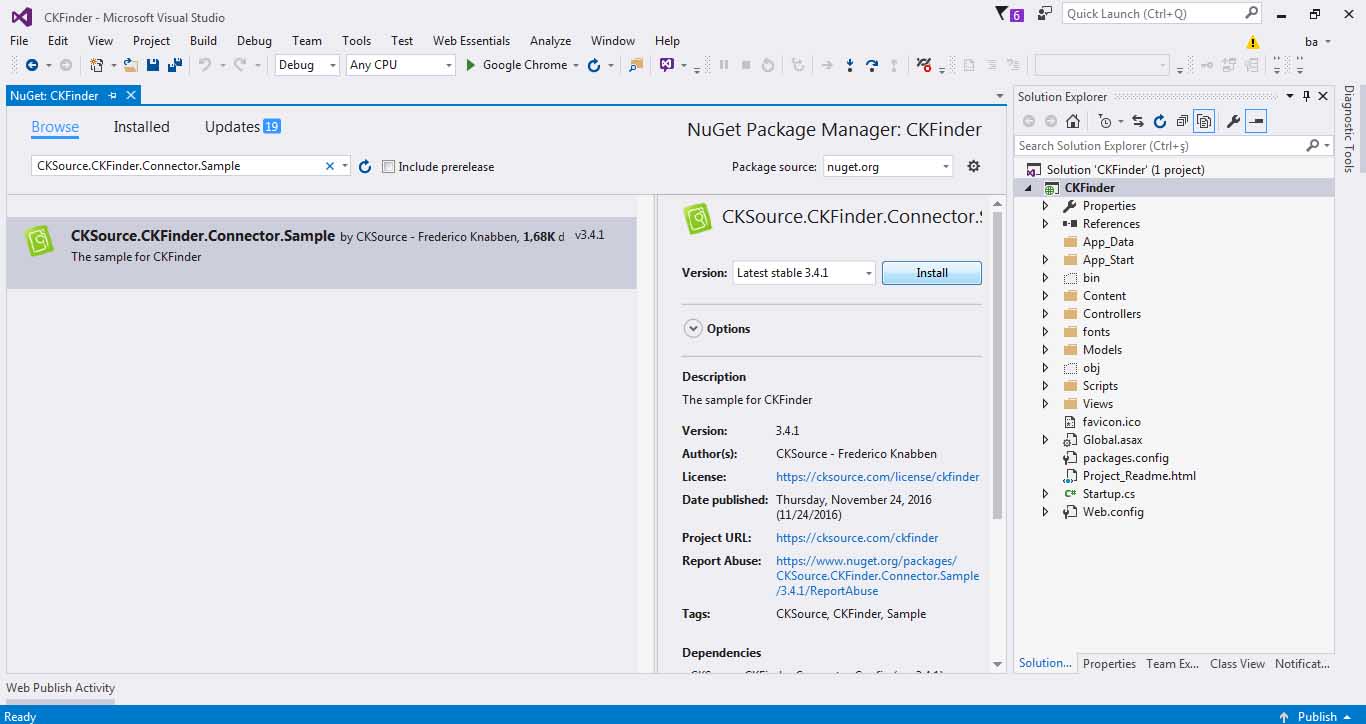Viewport: 1366px width, 724px height.
Task: Click the Home icon in Solution Explorer
Action: [1073, 121]
